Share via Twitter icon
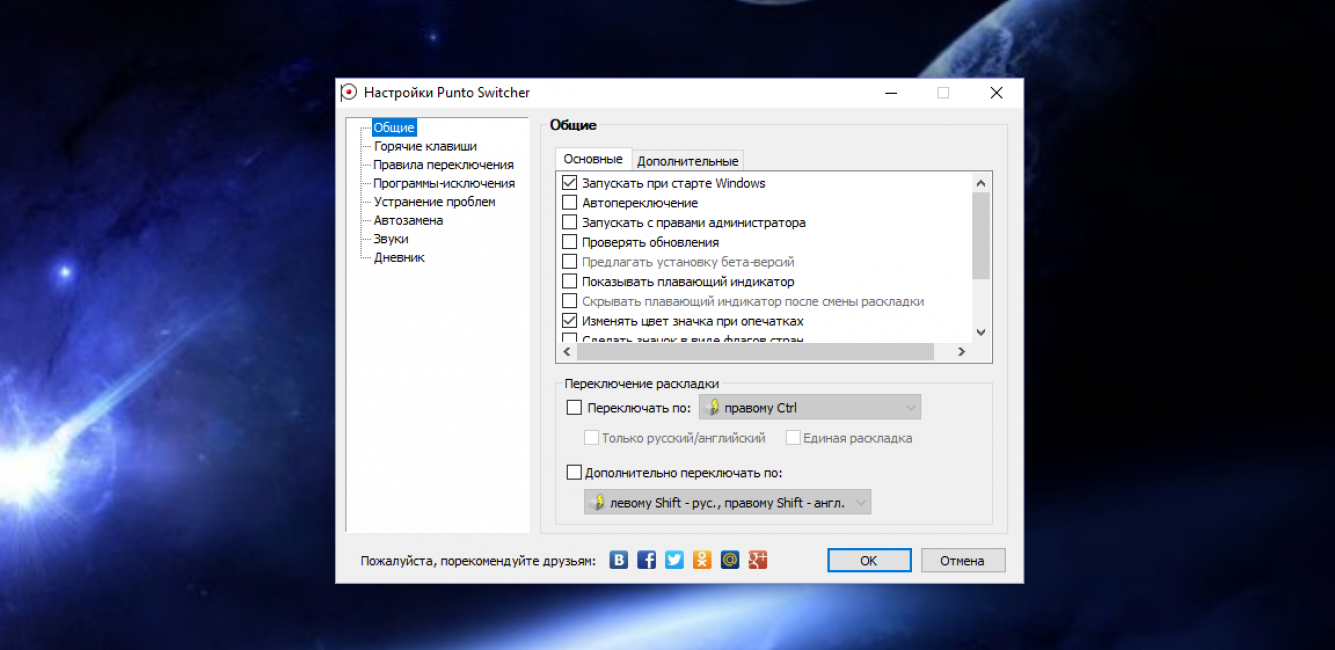 pyautogui.click(x=675, y=560)
